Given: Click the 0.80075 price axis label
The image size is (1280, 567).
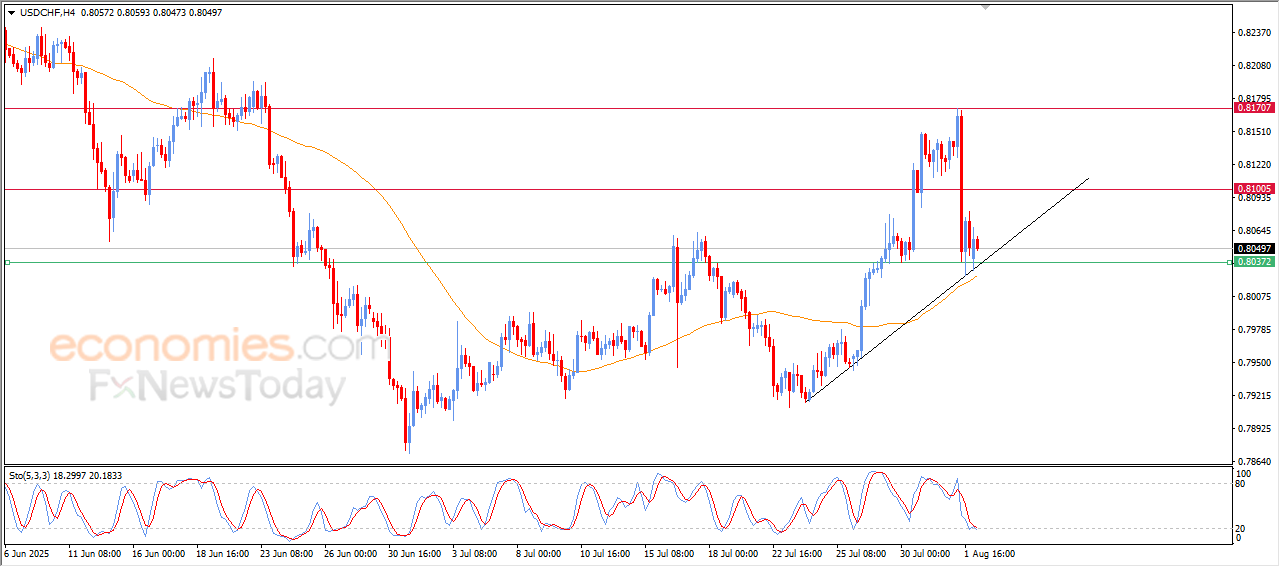Looking at the screenshot, I should pos(1254,297).
